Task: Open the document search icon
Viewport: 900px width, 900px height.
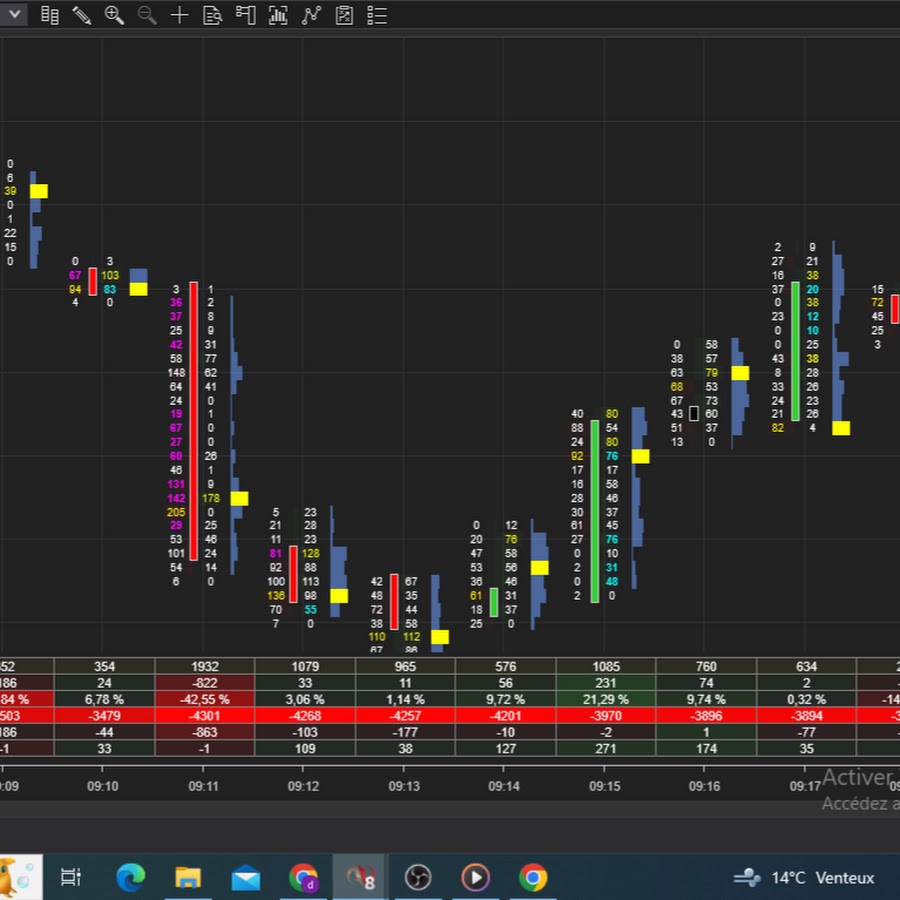Action: [212, 15]
